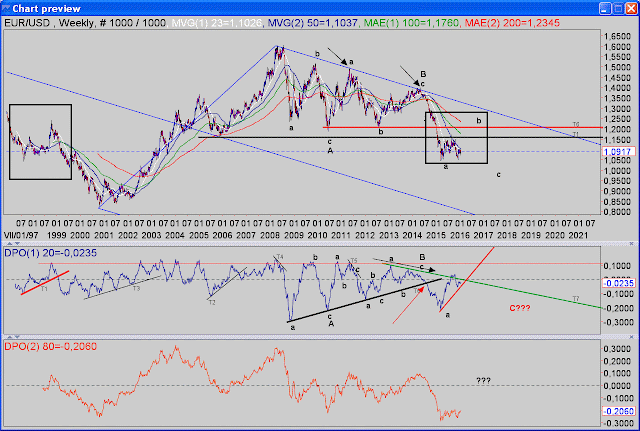
Task: Move the DPO(1) panel down with its arrow
Action: coord(17,243)
